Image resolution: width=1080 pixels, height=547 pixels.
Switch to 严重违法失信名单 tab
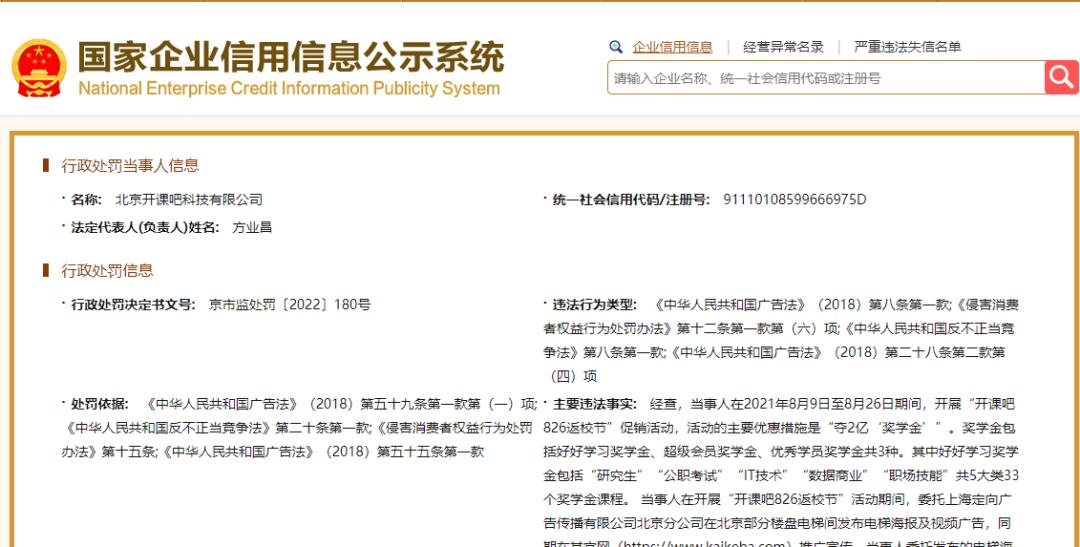point(907,47)
